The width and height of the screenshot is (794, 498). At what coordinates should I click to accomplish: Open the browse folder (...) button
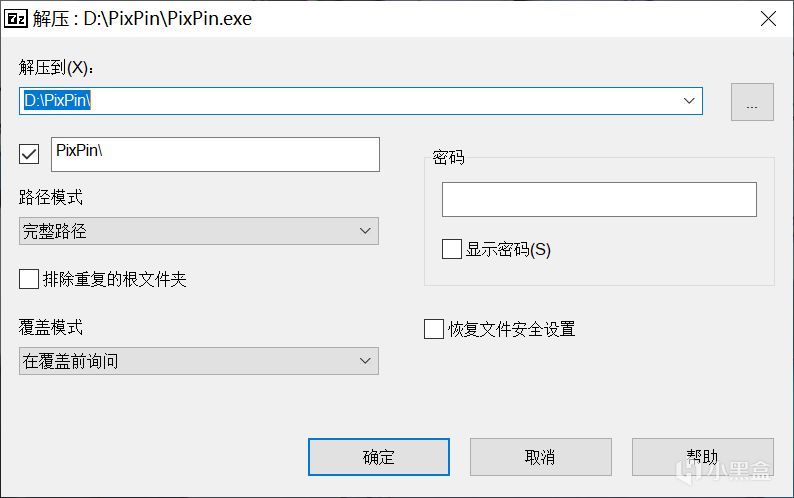752,102
